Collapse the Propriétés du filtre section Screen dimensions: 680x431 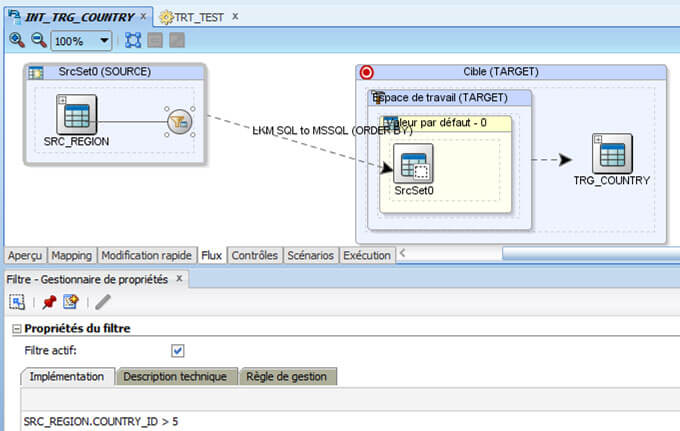(16, 329)
